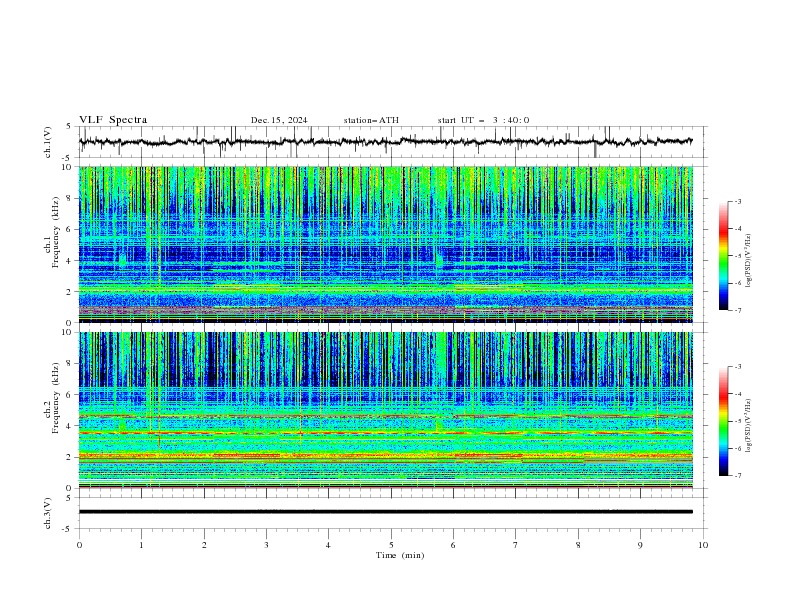Click the '-7' tick on lower color bar

coord(738,475)
